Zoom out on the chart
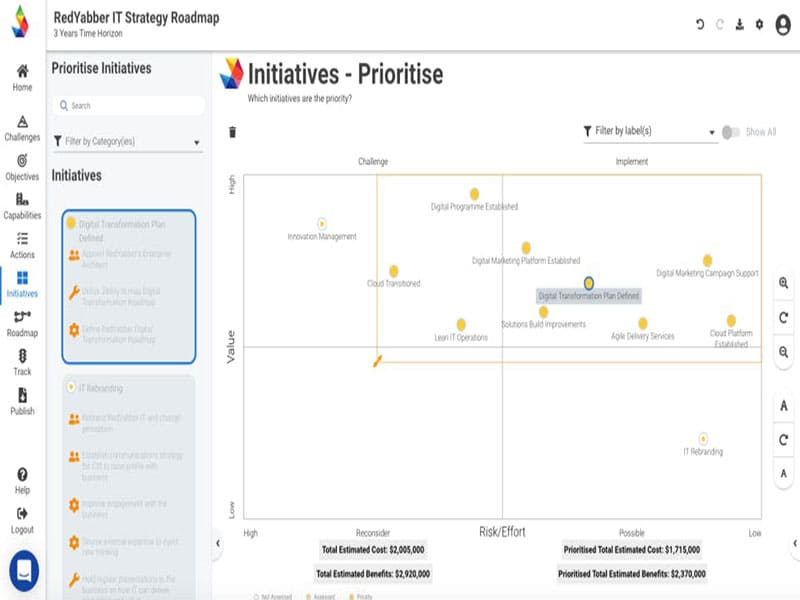Screen dimensions: 800x600 783,352
